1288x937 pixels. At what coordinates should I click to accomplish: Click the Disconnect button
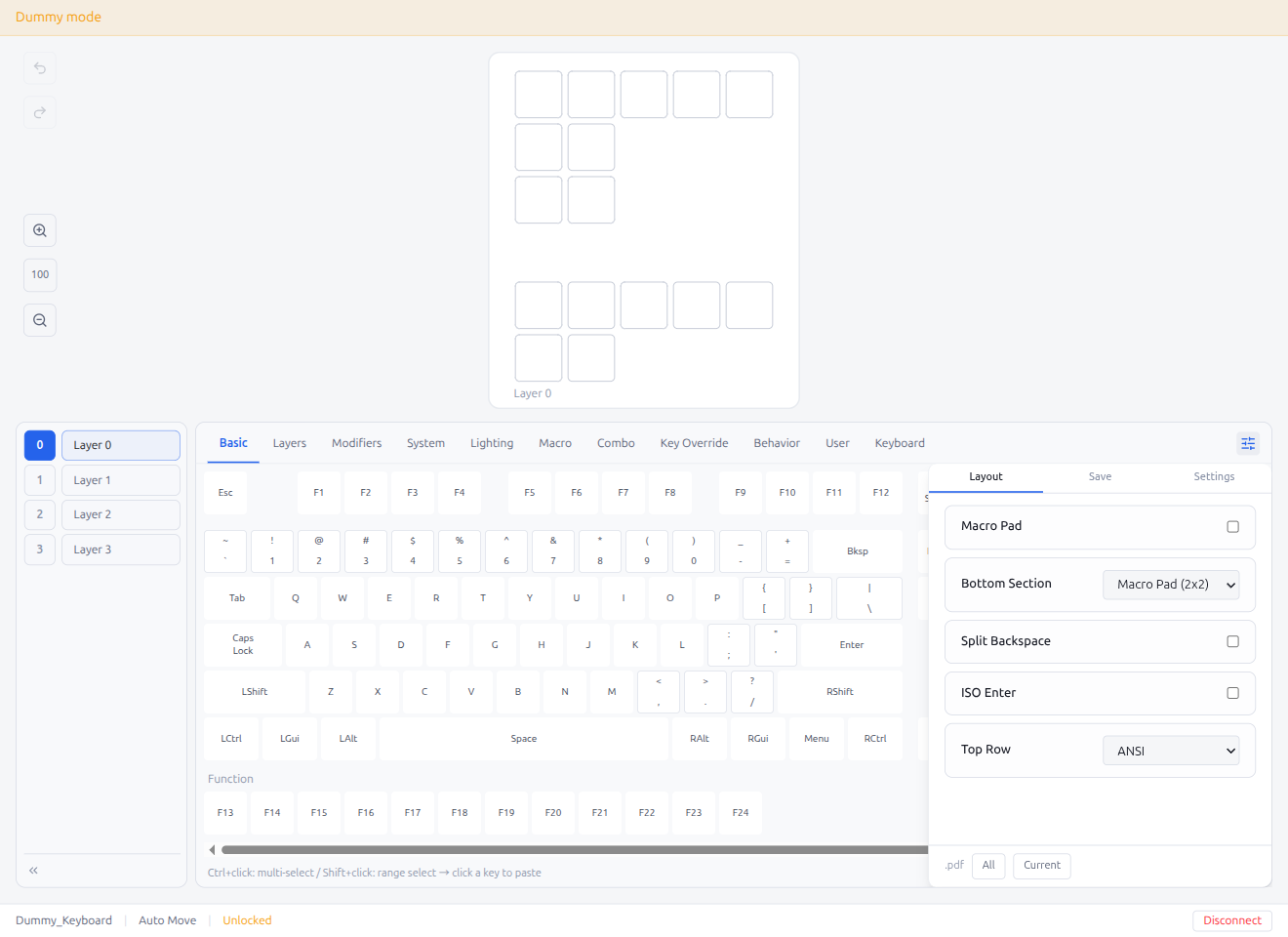(1231, 919)
